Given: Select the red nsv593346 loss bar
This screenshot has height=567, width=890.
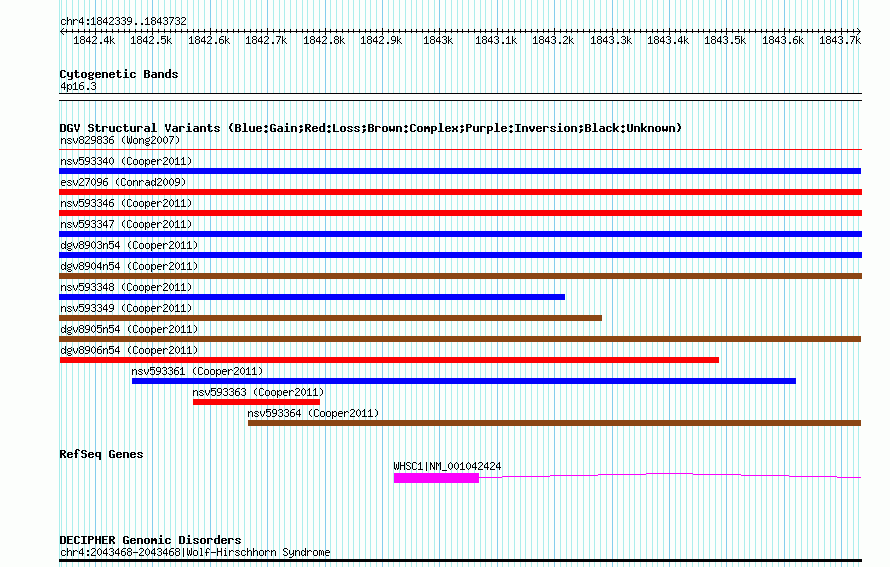Looking at the screenshot, I should coord(460,213).
